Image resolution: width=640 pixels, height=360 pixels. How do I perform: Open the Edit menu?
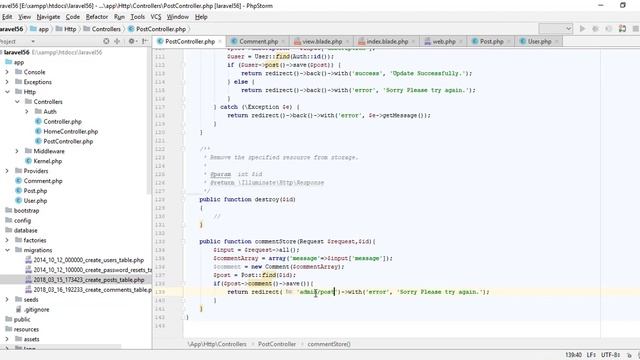7,17
